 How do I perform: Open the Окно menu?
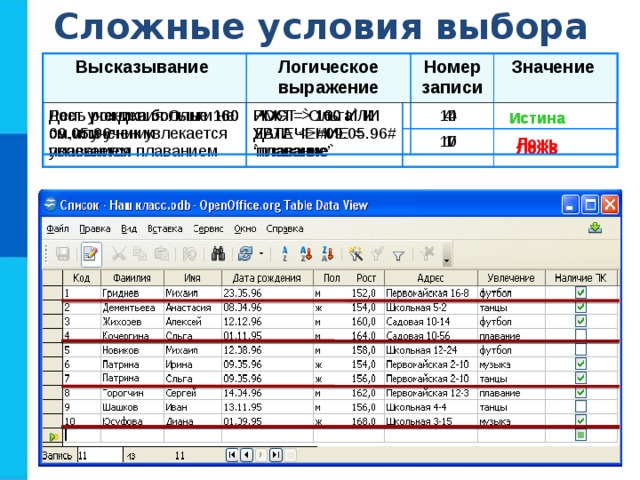click(245, 229)
